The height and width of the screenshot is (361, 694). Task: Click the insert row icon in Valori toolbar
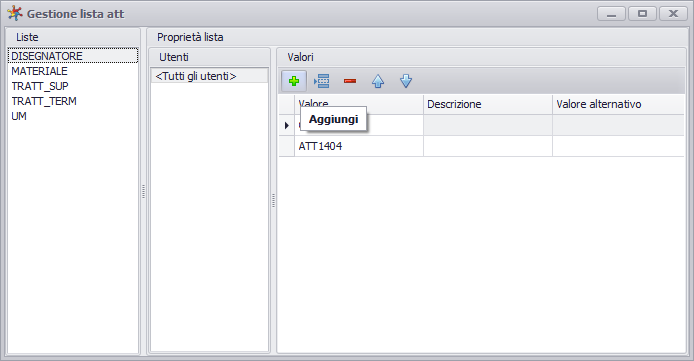click(x=322, y=81)
